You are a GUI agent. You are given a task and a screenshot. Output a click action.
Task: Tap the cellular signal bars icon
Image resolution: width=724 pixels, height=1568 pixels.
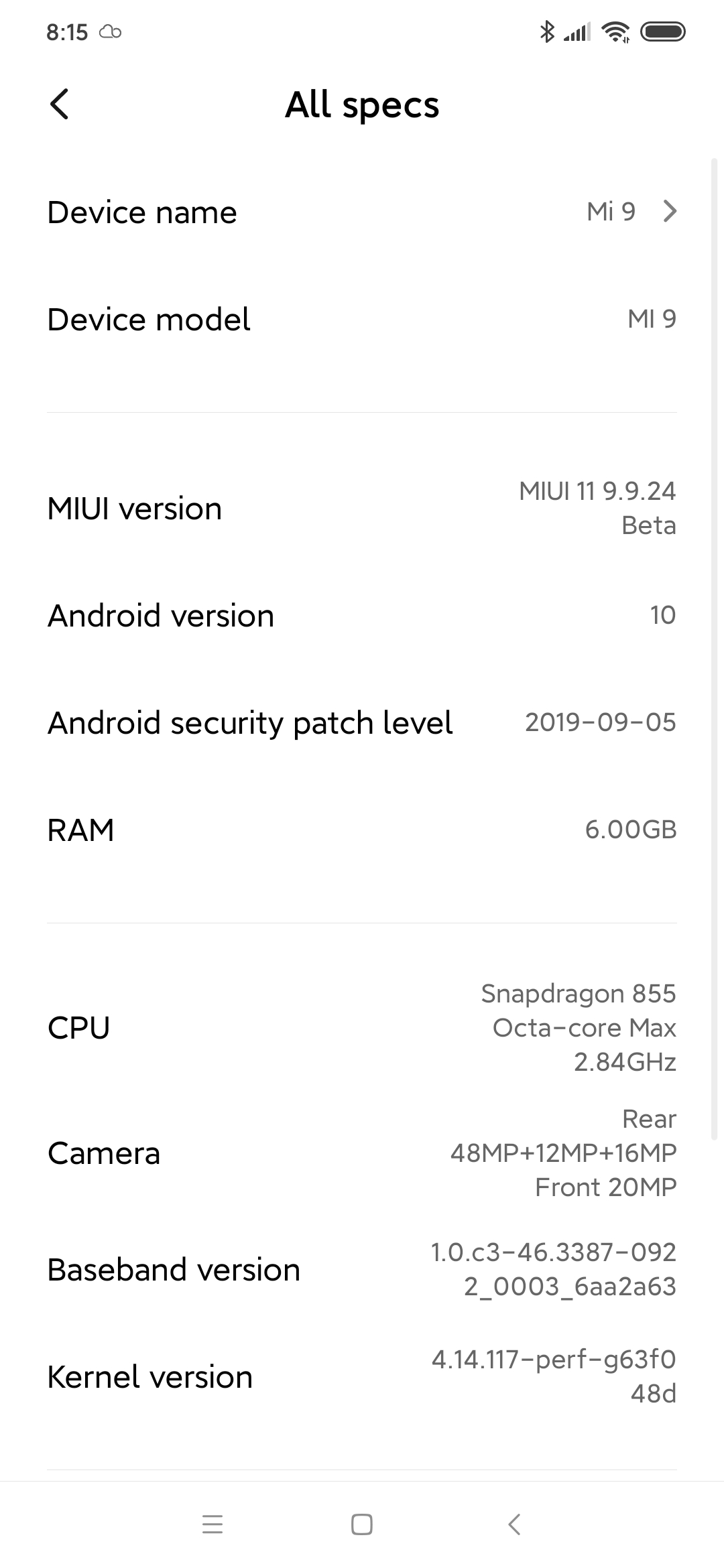point(577,31)
